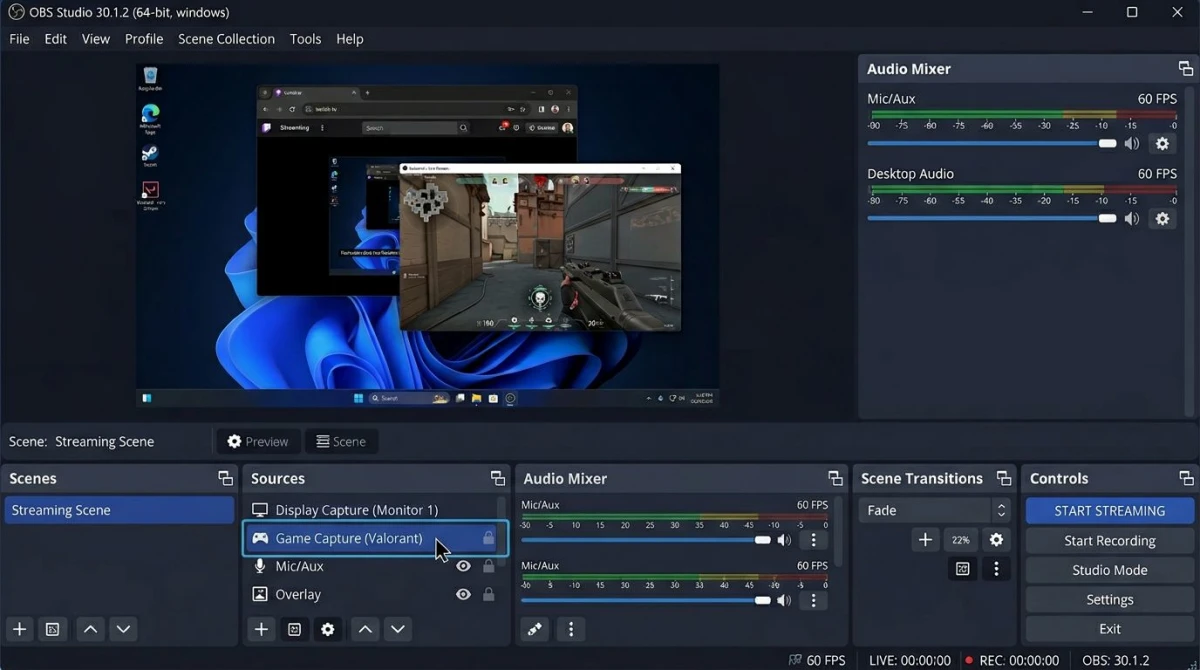Mute upper Mic/Aux speaker in bottom mixer dock
The width and height of the screenshot is (1200, 670).
(784, 540)
